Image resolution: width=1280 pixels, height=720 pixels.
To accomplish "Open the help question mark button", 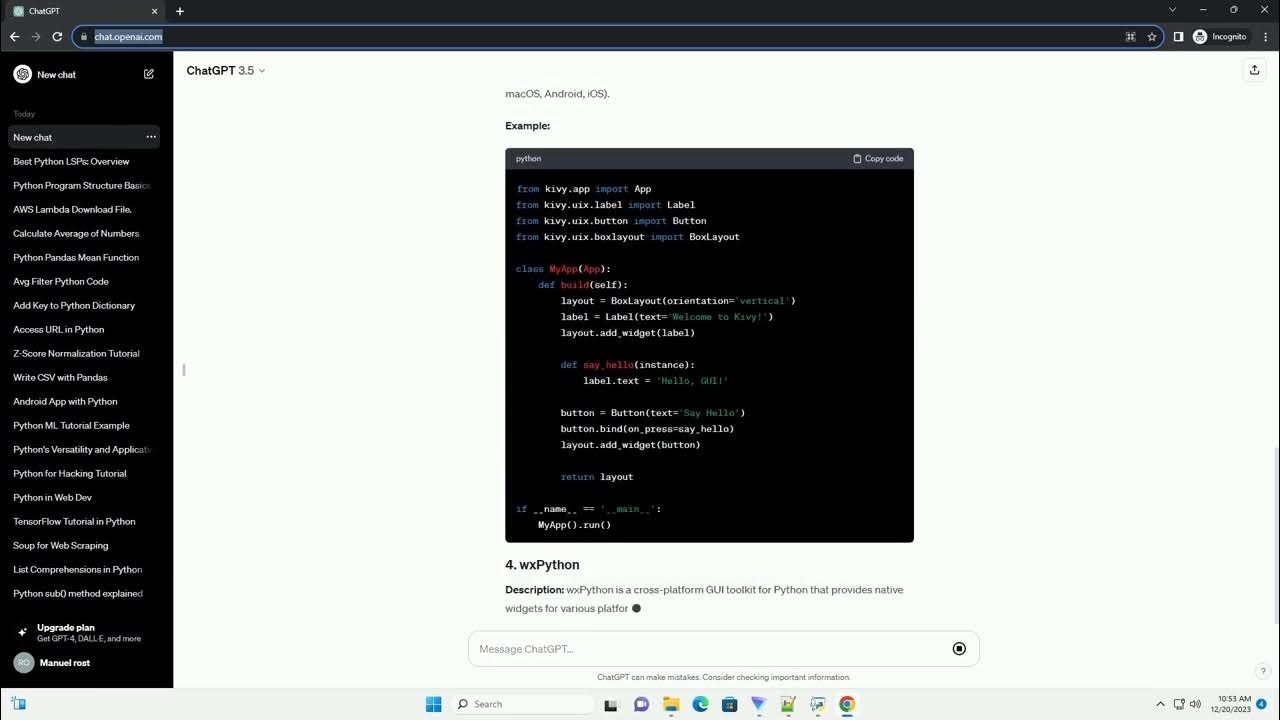I will [x=1263, y=671].
